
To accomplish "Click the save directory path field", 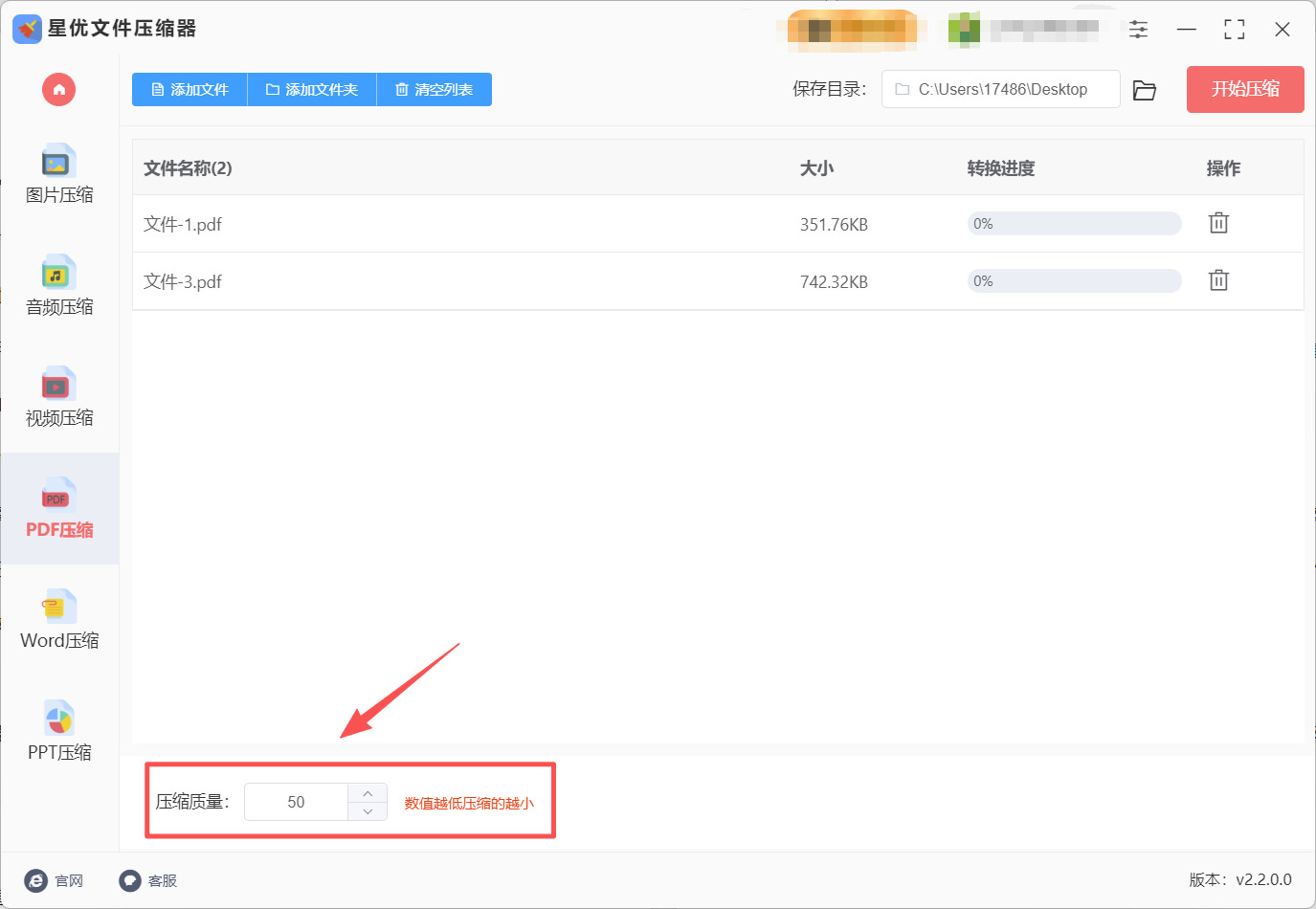I will pos(1001,89).
